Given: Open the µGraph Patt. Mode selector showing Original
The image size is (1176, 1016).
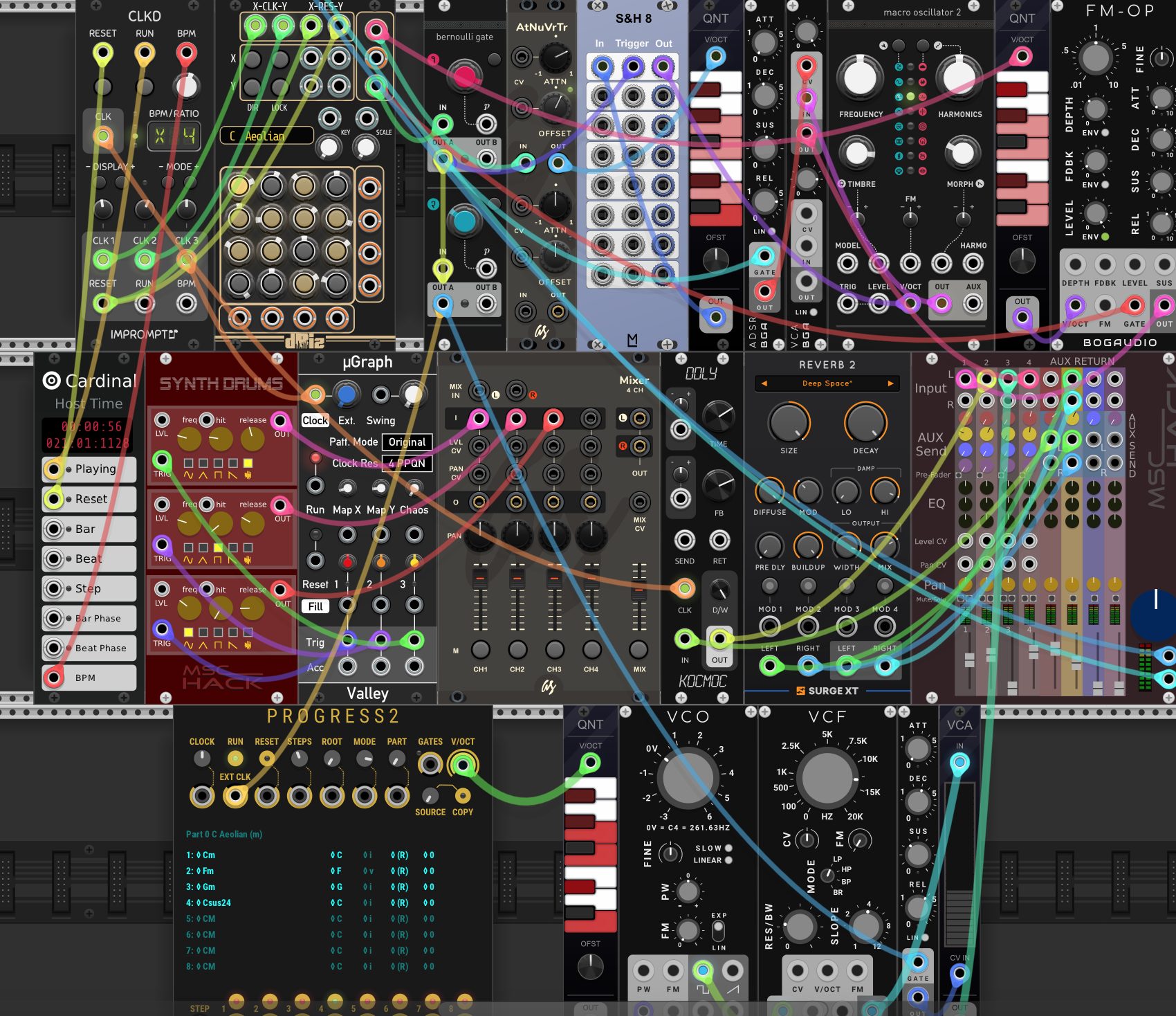Looking at the screenshot, I should coord(407,442).
